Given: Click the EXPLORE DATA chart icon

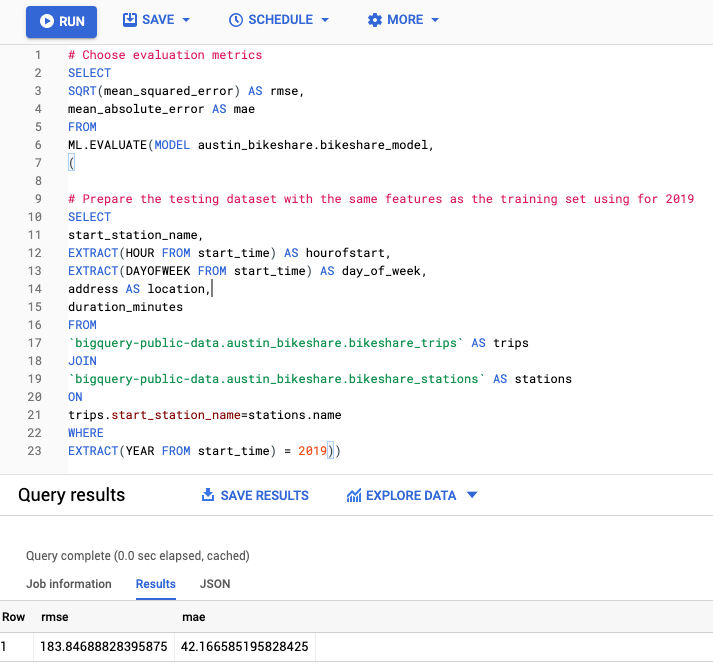Looking at the screenshot, I should point(353,495).
